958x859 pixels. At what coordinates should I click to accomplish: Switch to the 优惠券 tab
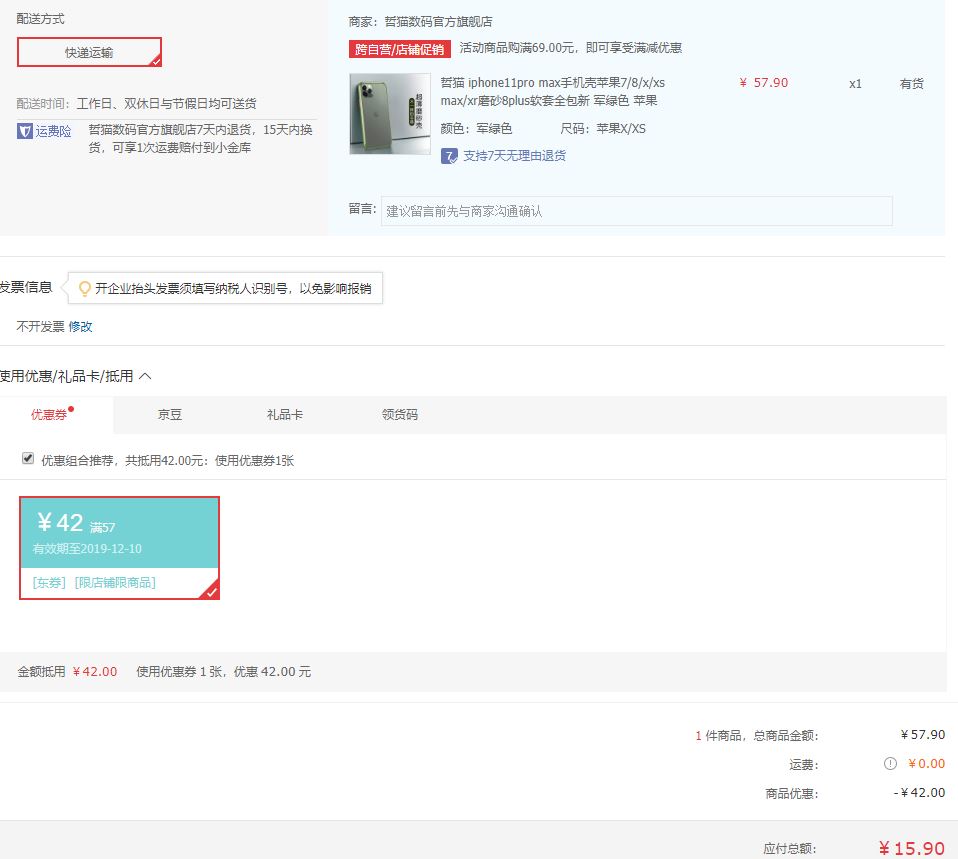49,414
